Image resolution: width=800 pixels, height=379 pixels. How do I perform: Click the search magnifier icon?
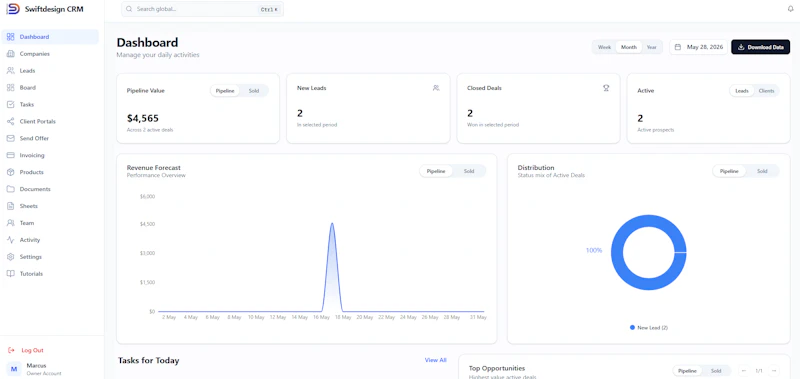[x=129, y=9]
